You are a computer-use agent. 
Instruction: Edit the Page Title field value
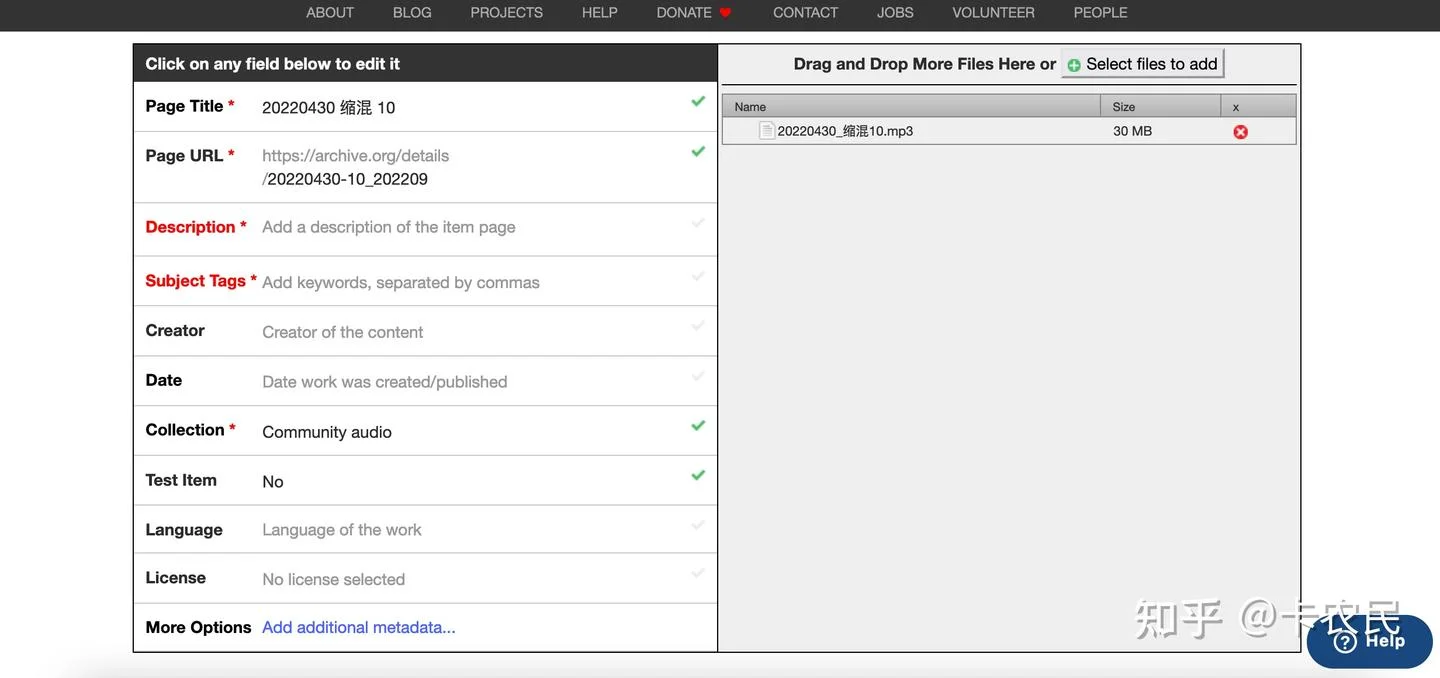(x=329, y=107)
